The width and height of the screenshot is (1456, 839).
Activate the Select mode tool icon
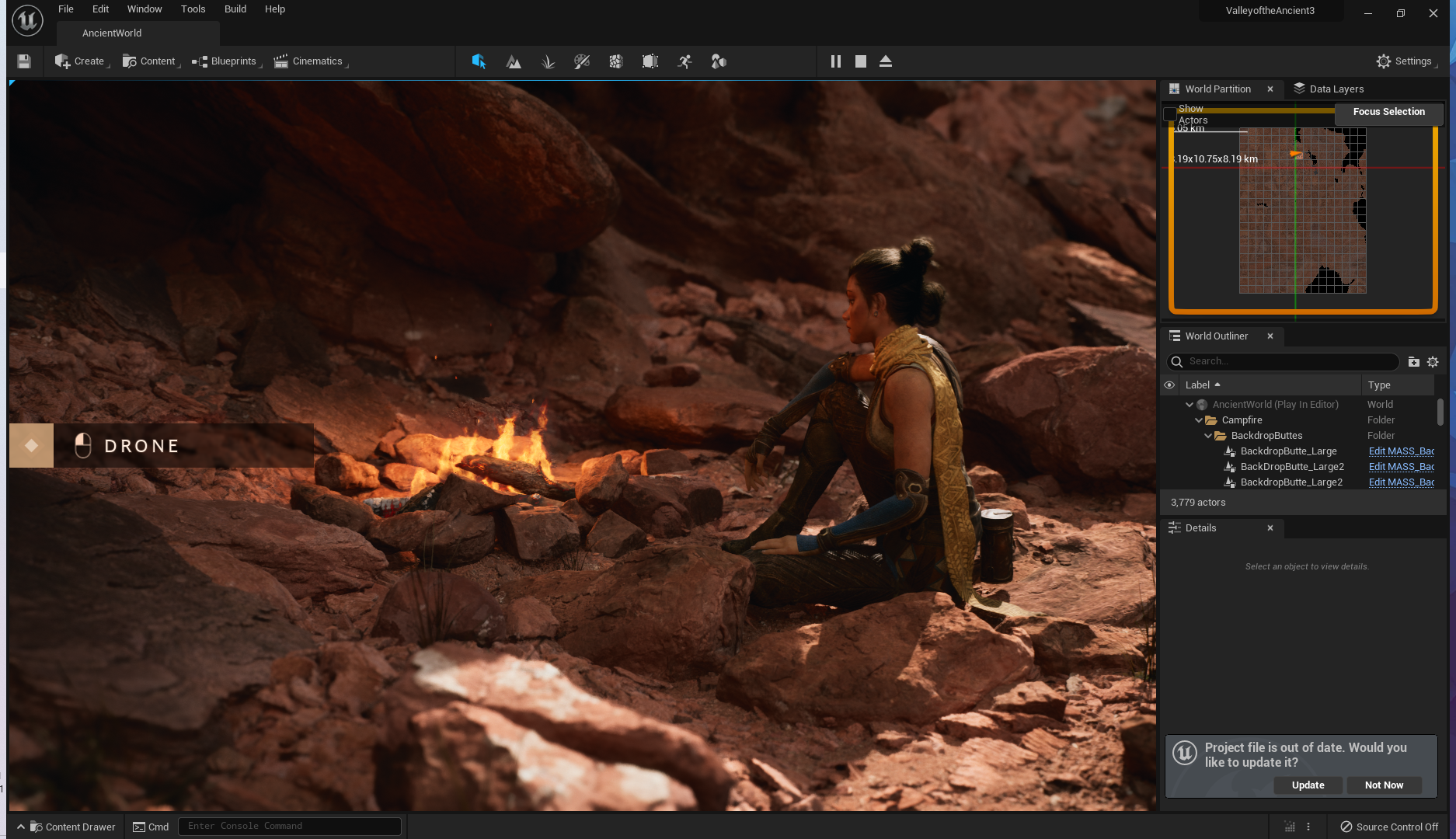pyautogui.click(x=479, y=61)
